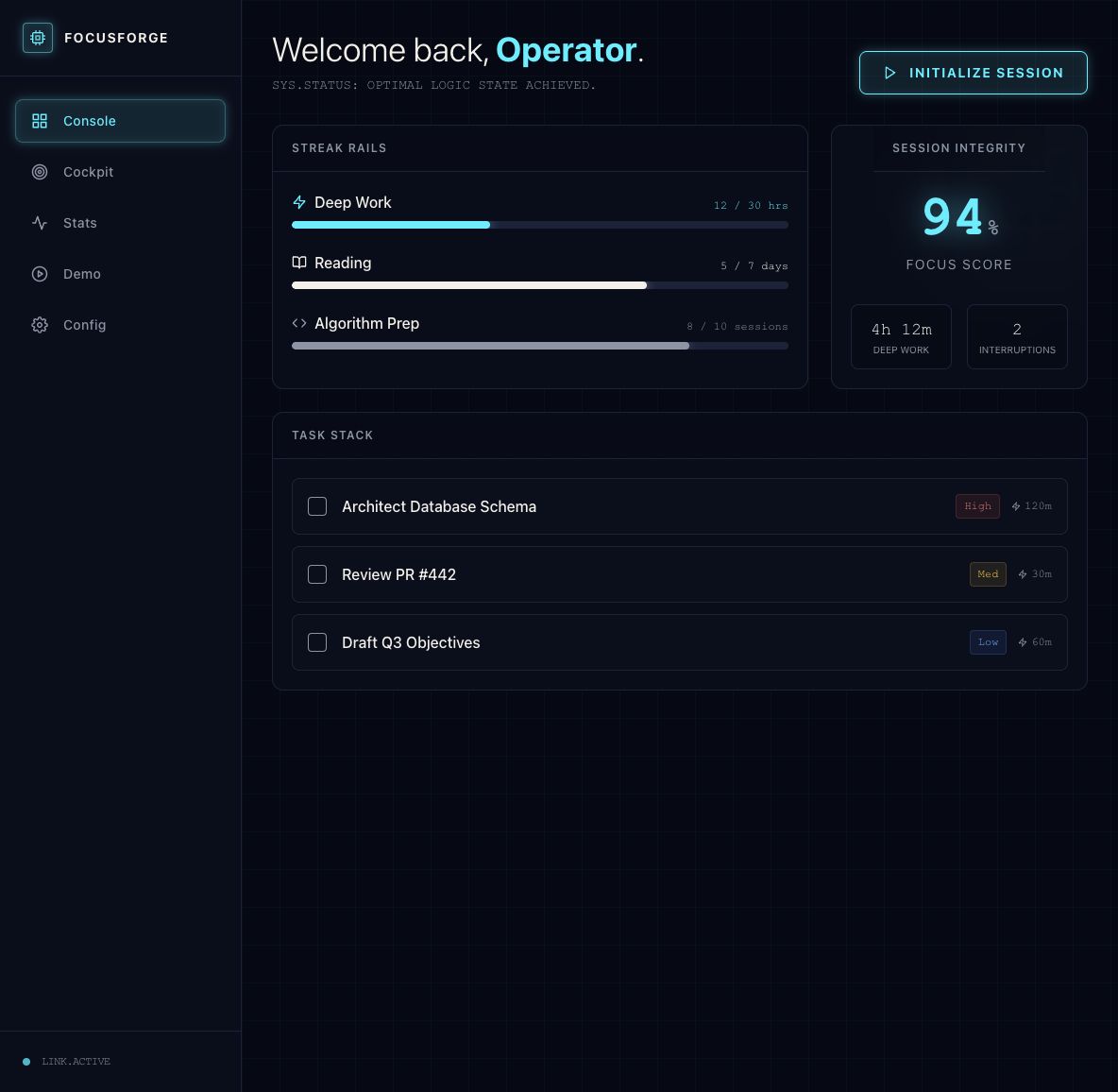The width and height of the screenshot is (1118, 1092).
Task: Click the FocusForge chip logo icon
Action: click(38, 38)
